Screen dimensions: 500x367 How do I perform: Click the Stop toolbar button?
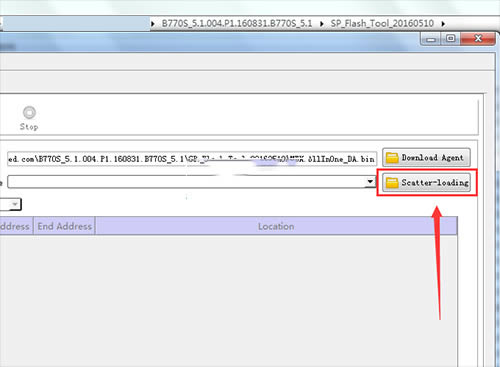click(29, 118)
